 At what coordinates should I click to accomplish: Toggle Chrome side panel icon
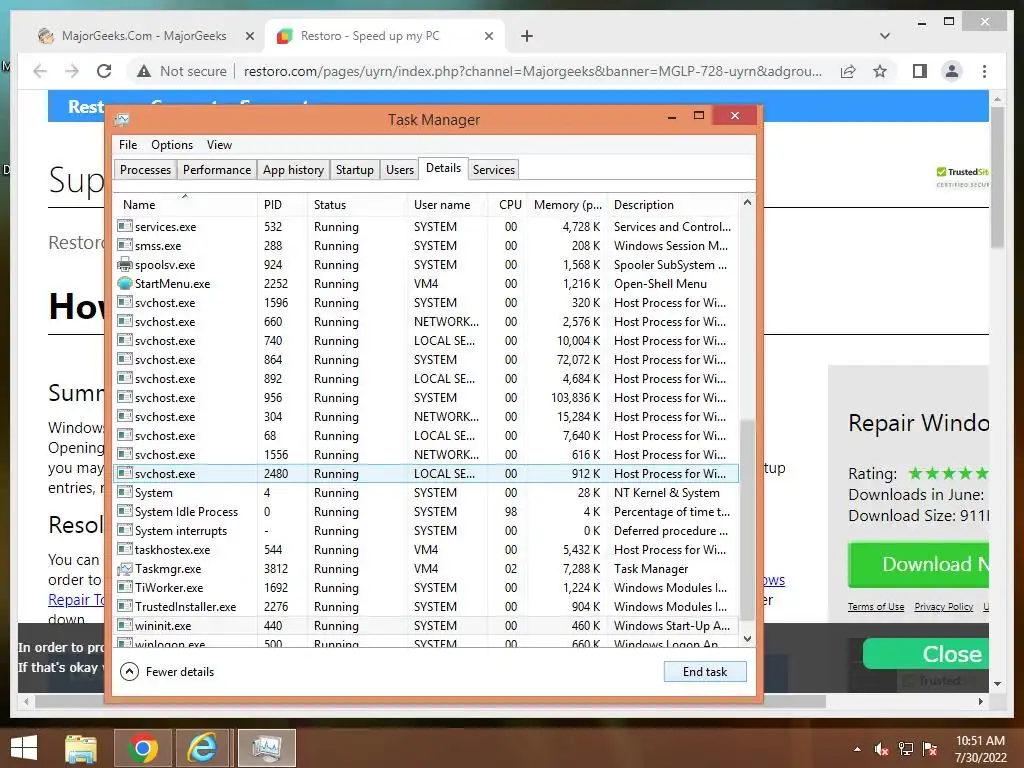(920, 71)
